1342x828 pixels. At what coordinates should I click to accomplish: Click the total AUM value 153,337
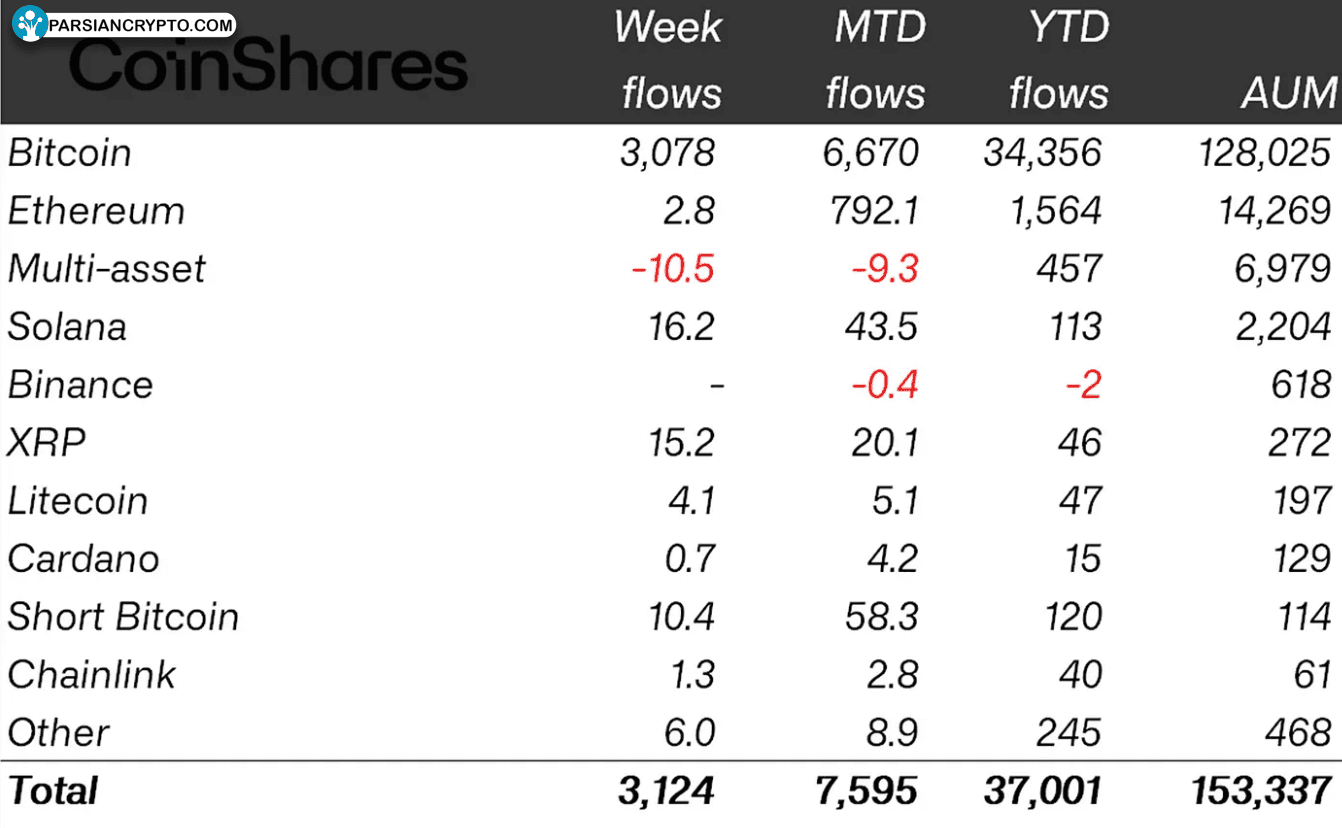click(x=1261, y=791)
